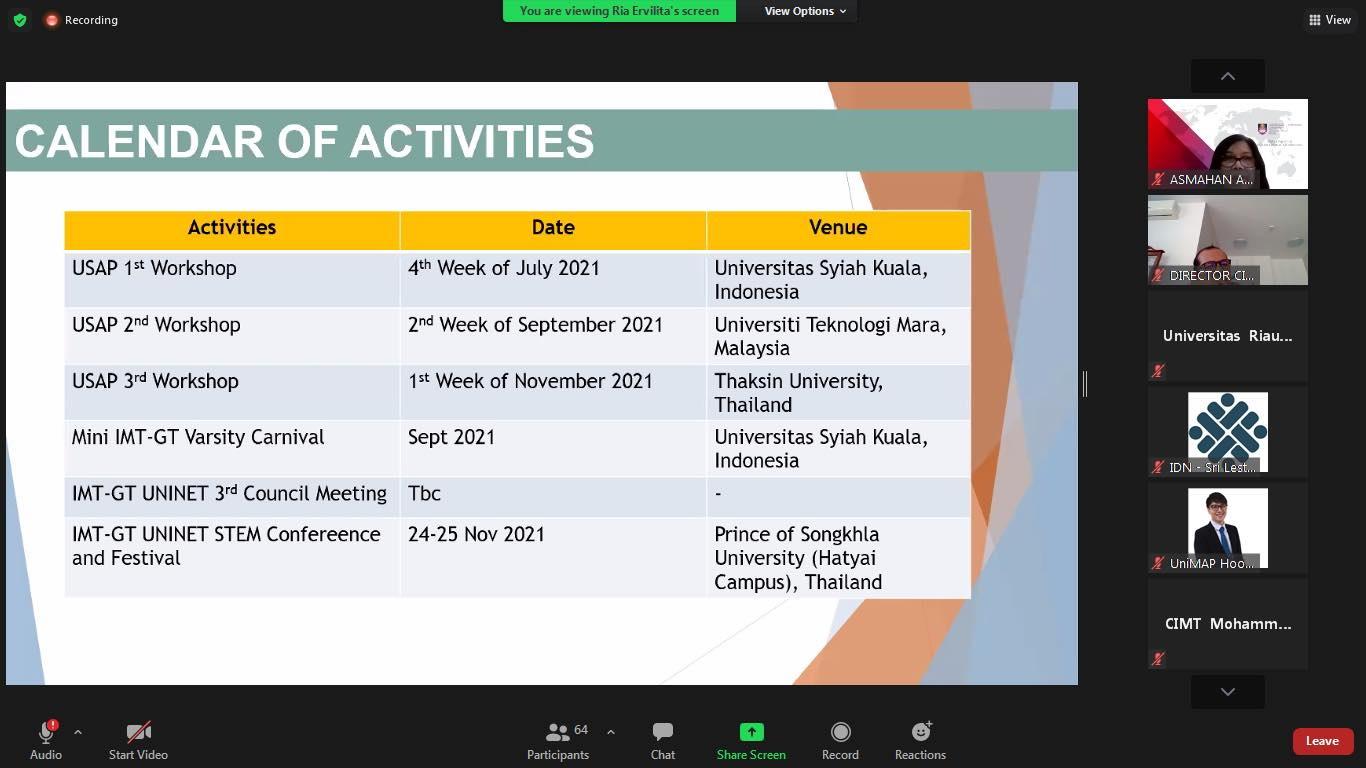
Task: Start recording with the Record button
Action: click(840, 741)
